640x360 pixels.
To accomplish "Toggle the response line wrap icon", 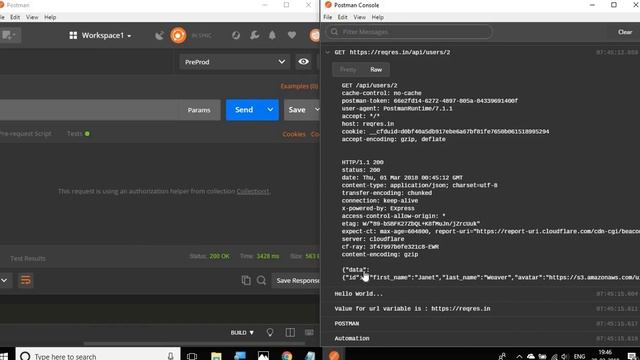I will click(x=25, y=280).
